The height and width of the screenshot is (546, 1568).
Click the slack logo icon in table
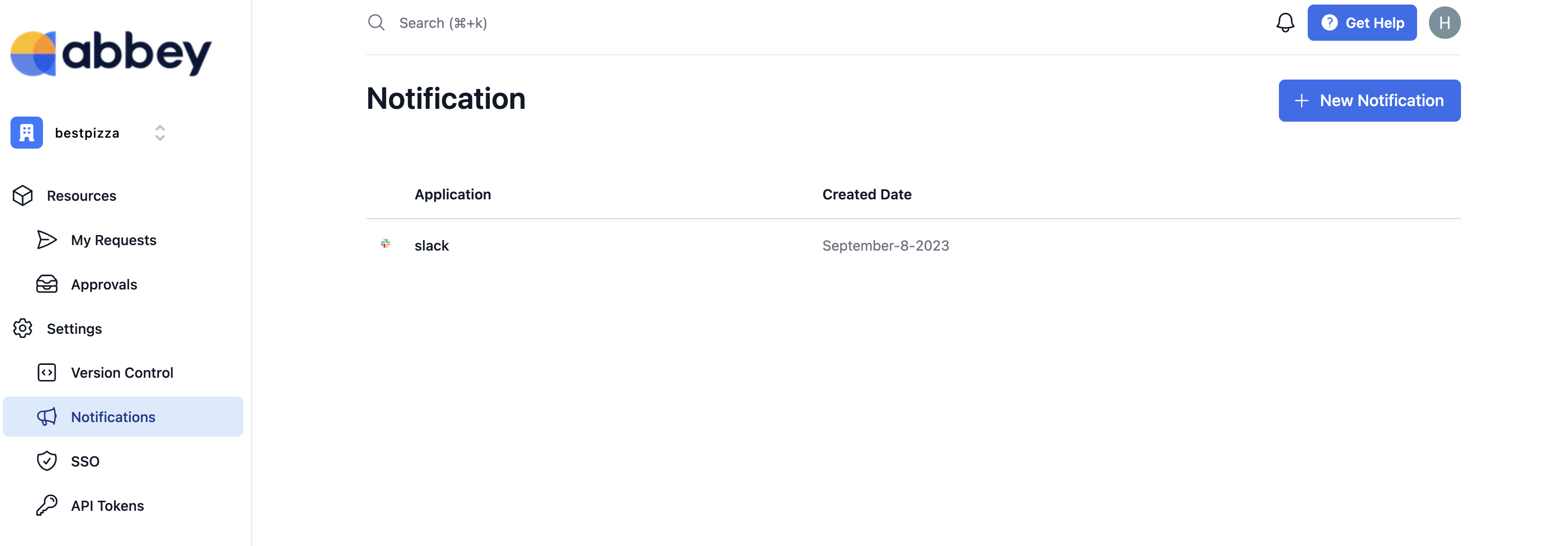click(x=385, y=244)
